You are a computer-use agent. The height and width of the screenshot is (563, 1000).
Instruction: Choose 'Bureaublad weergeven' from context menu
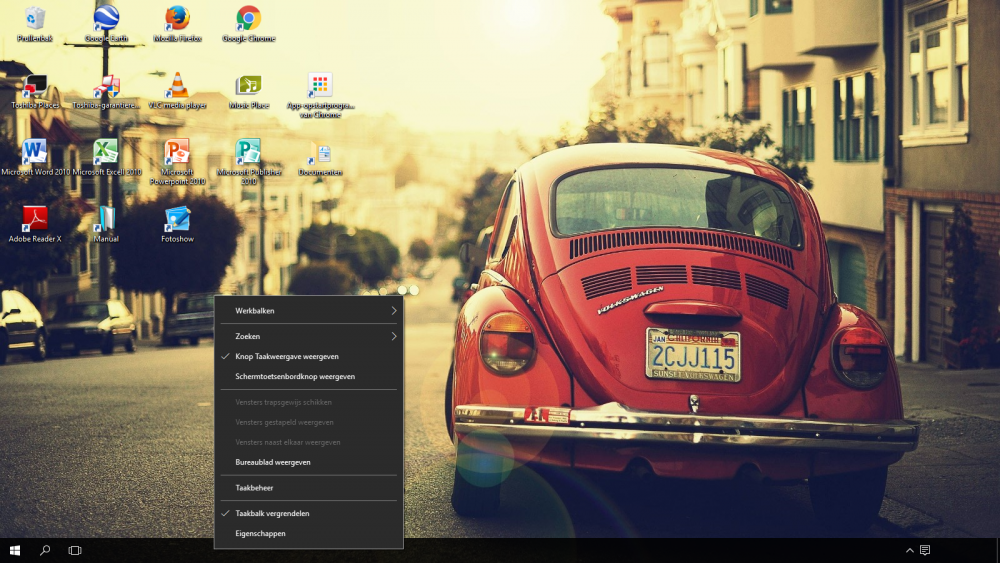click(273, 462)
